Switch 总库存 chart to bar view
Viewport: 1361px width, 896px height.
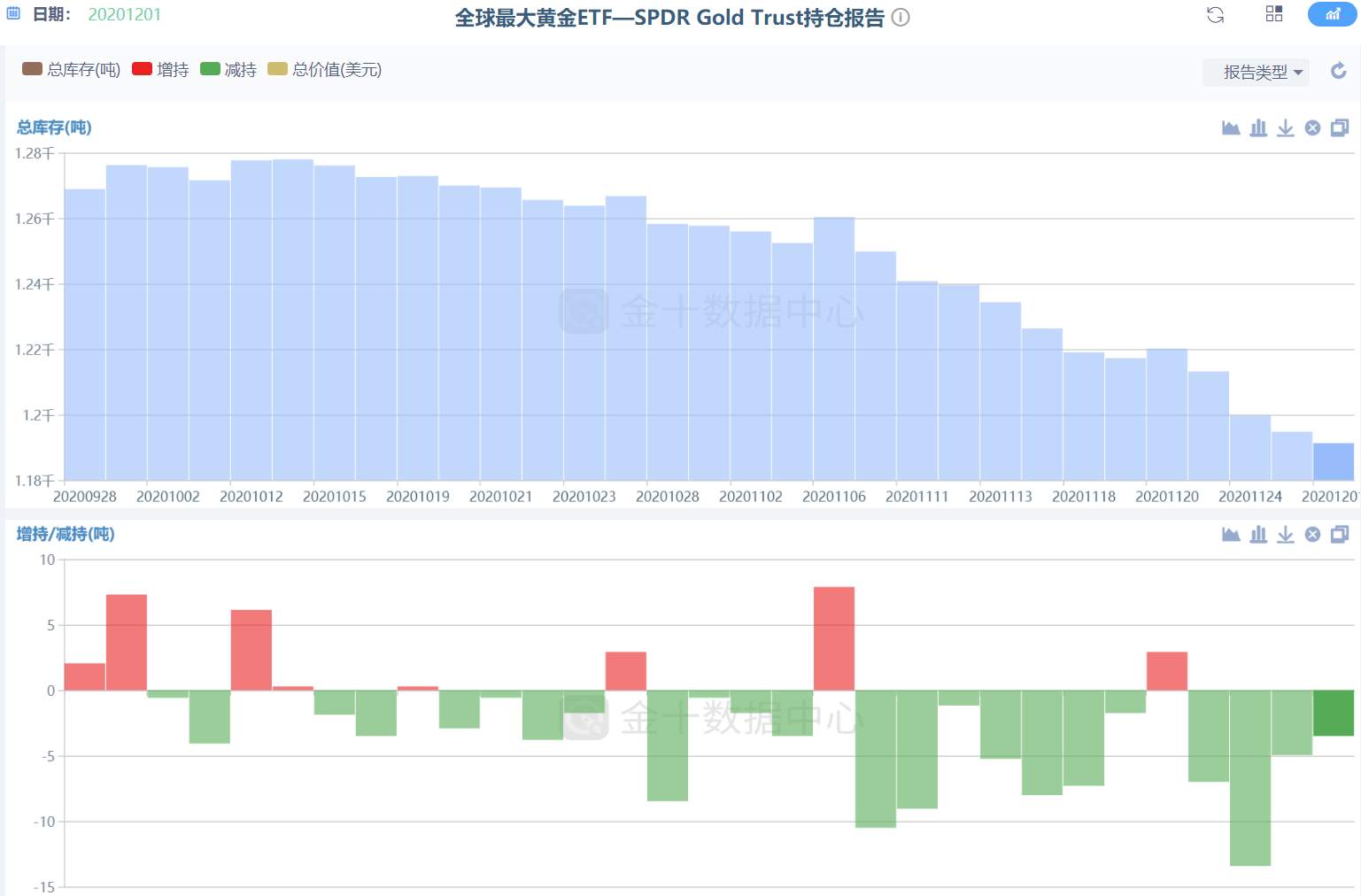[x=1258, y=127]
